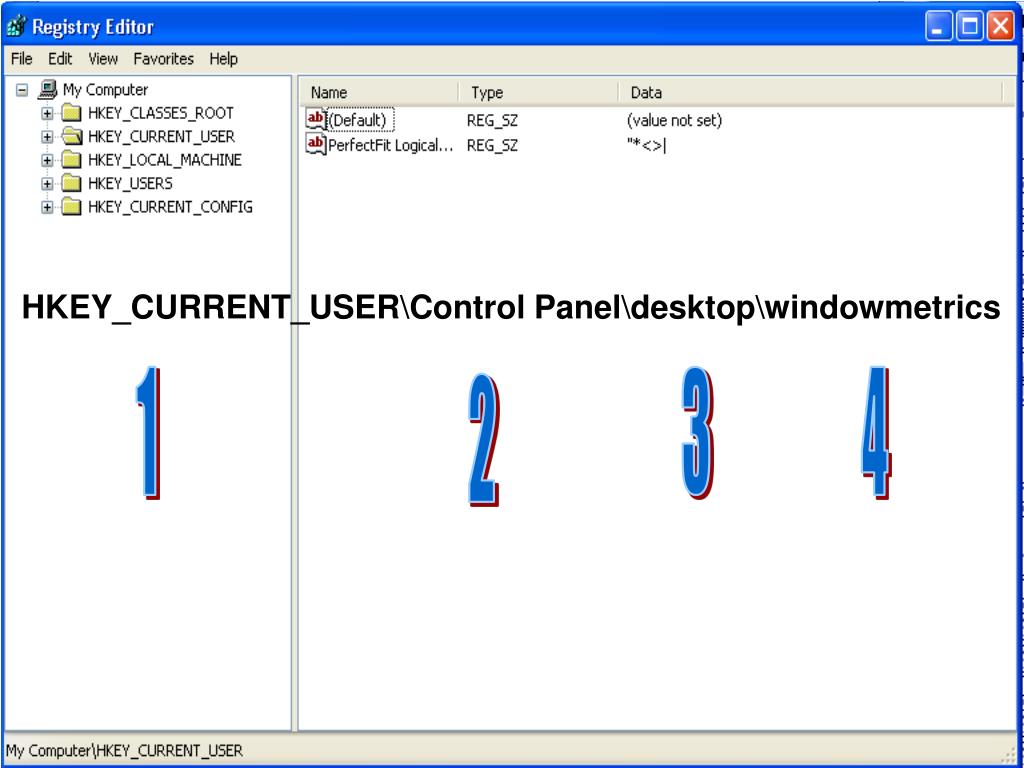This screenshot has width=1024, height=768.
Task: Maximize the Registry Editor window
Action: pos(970,27)
